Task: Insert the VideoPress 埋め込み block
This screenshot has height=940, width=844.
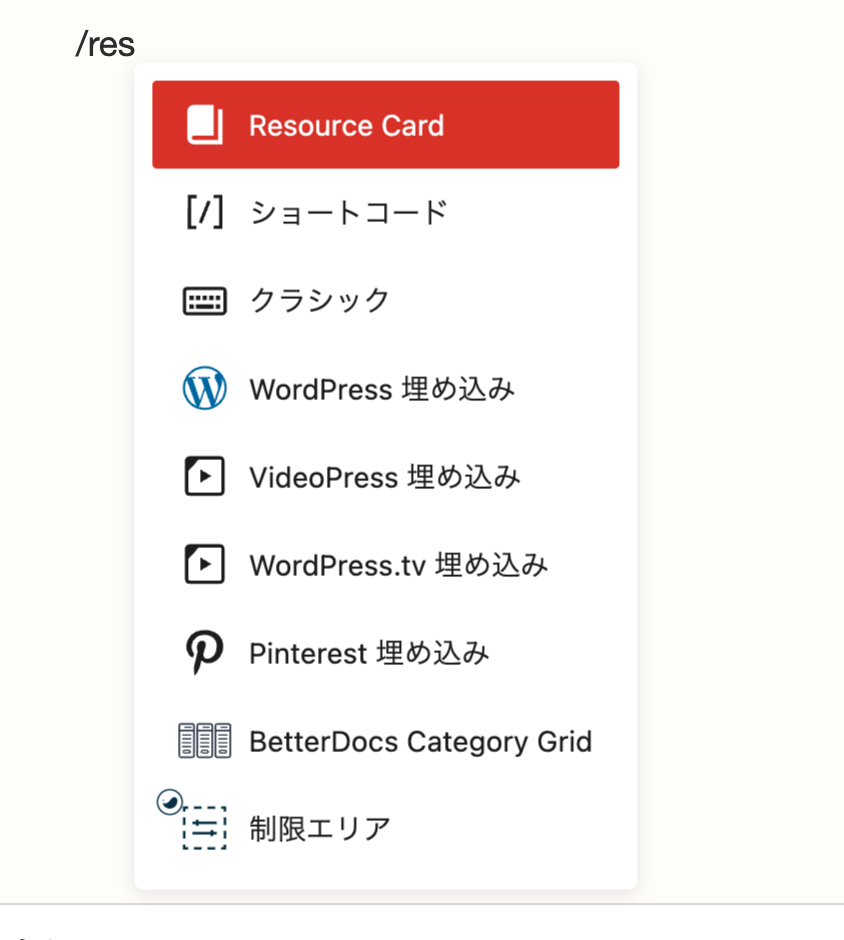Action: 385,477
